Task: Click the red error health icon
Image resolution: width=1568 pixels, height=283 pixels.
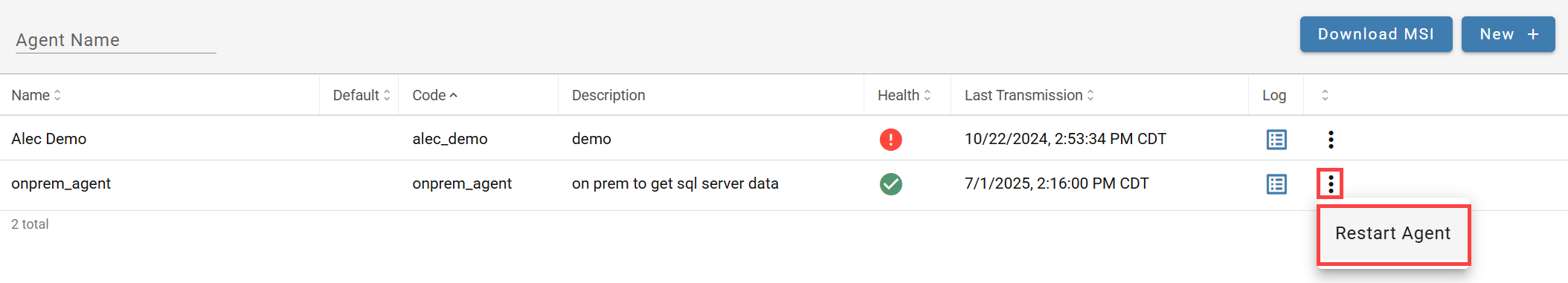Action: click(890, 139)
